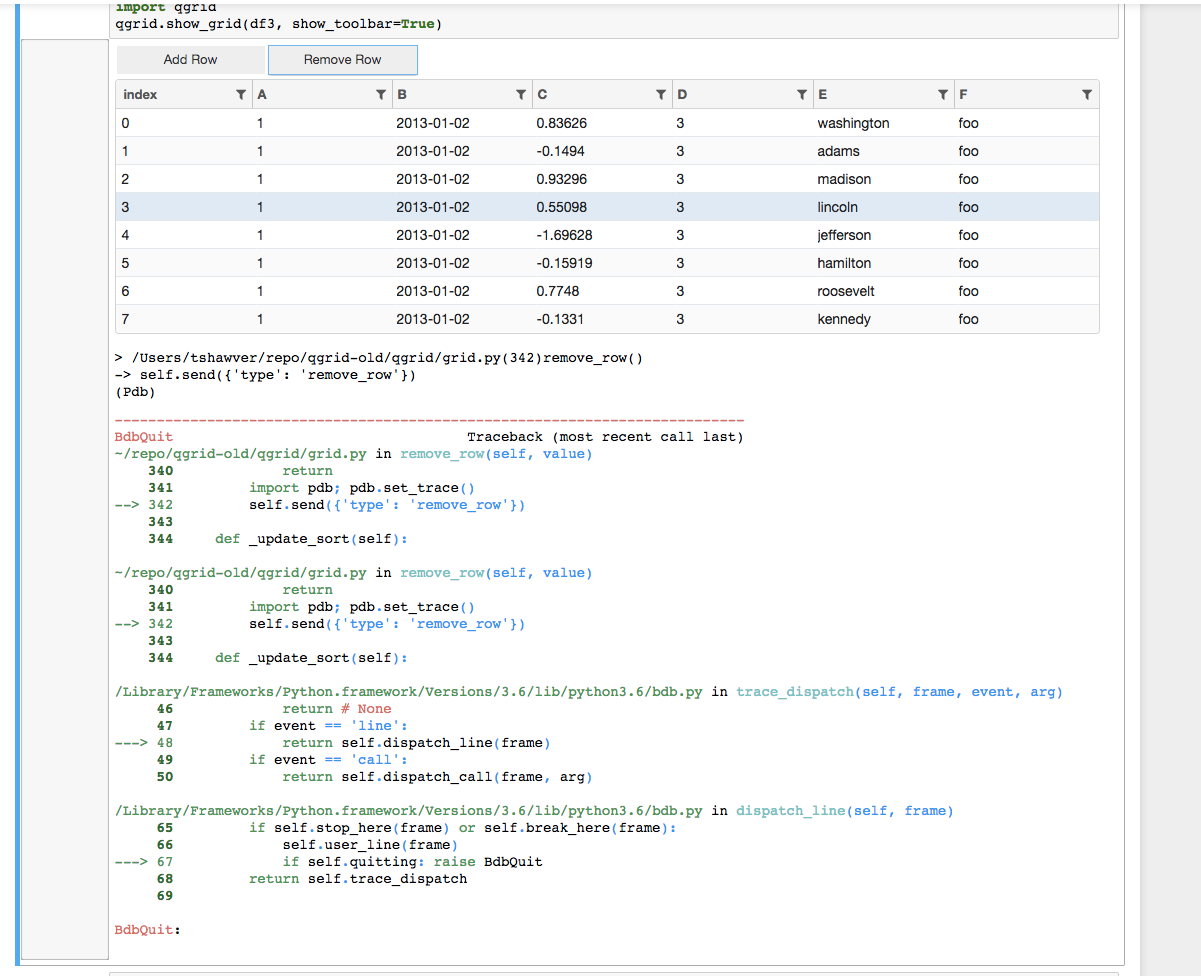
Task: Click the 'def _update_sort(self):' first occurrence
Action: coord(311,539)
